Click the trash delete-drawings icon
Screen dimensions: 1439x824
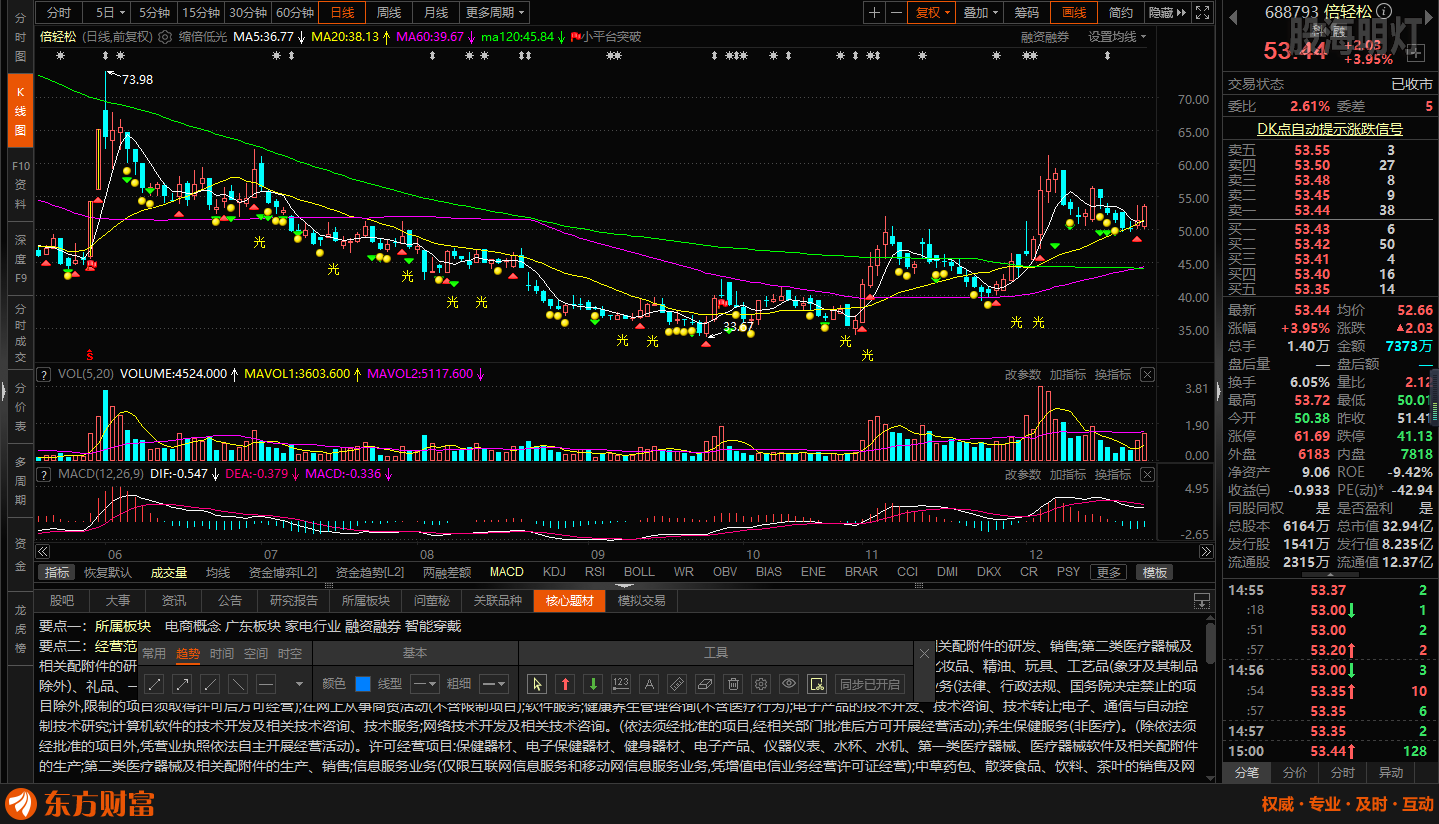click(x=733, y=684)
